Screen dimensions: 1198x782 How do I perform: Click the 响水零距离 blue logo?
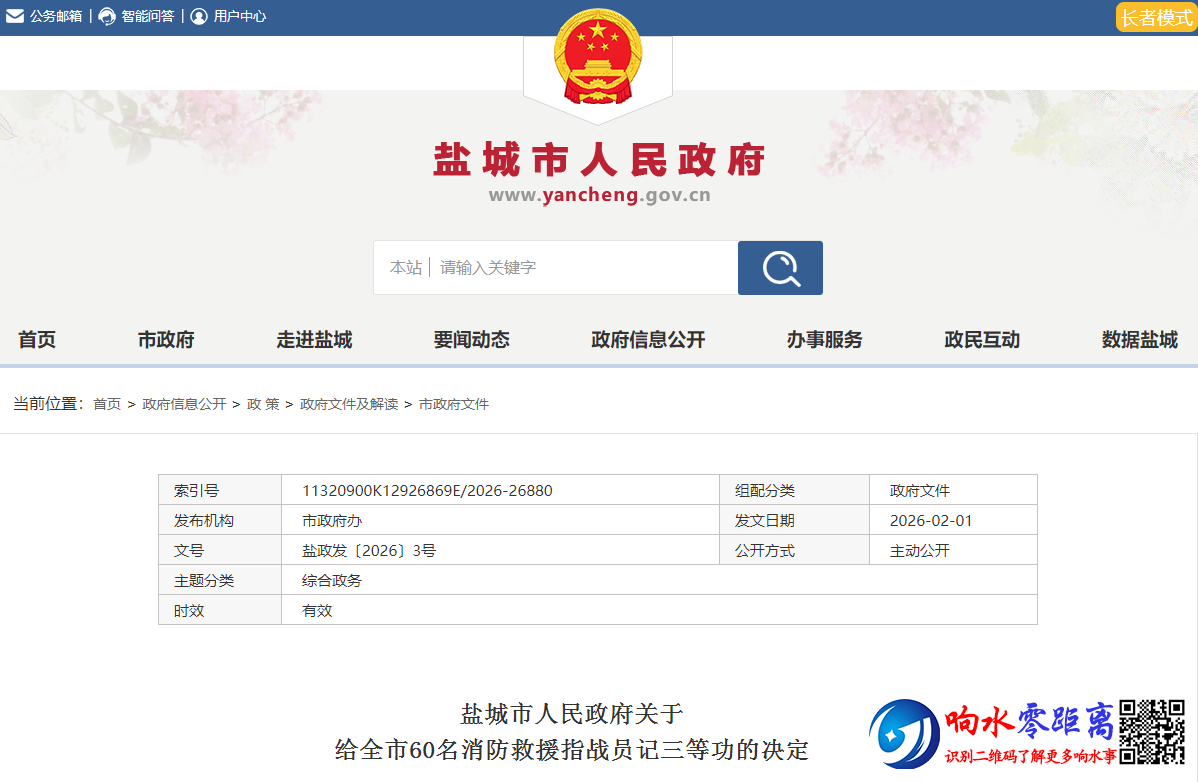click(903, 733)
